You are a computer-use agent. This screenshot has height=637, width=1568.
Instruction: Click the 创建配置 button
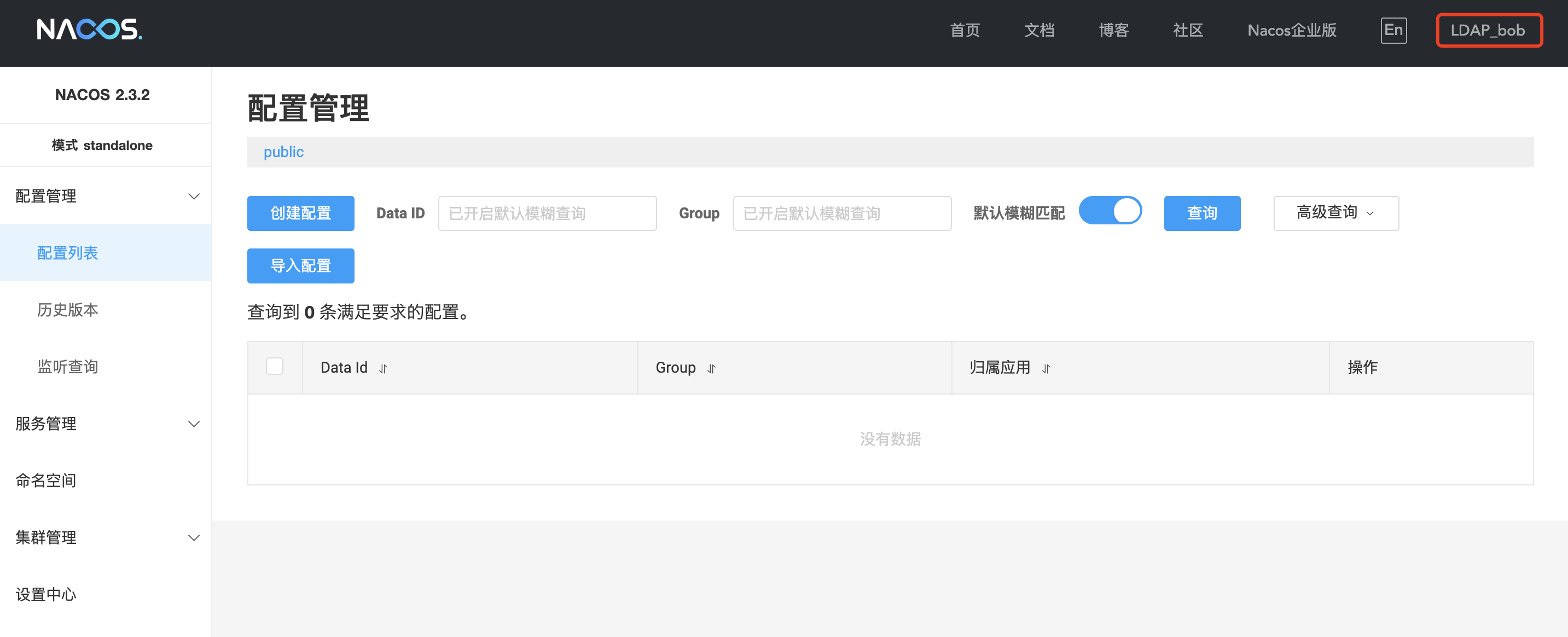tap(300, 212)
